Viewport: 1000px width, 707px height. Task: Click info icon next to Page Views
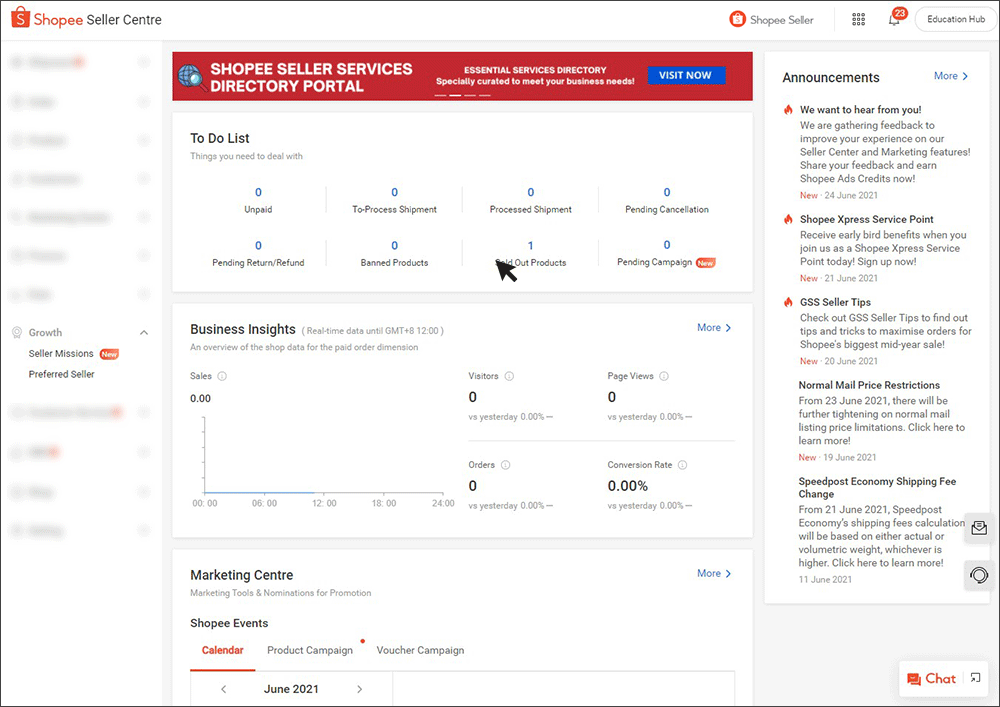(664, 376)
